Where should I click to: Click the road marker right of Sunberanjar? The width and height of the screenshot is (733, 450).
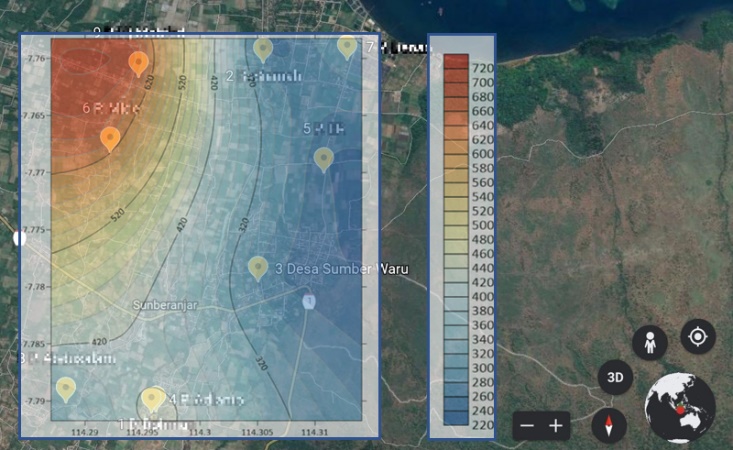point(309,301)
